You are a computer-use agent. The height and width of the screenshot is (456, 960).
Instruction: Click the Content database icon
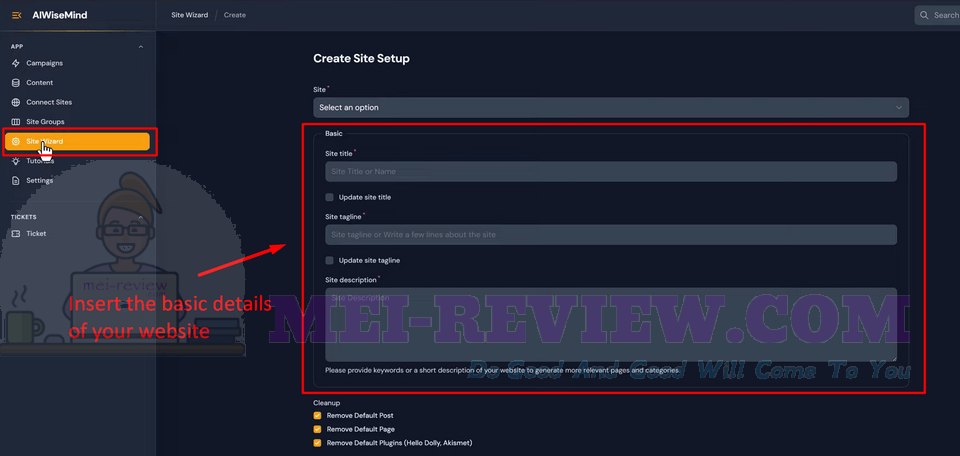point(16,83)
